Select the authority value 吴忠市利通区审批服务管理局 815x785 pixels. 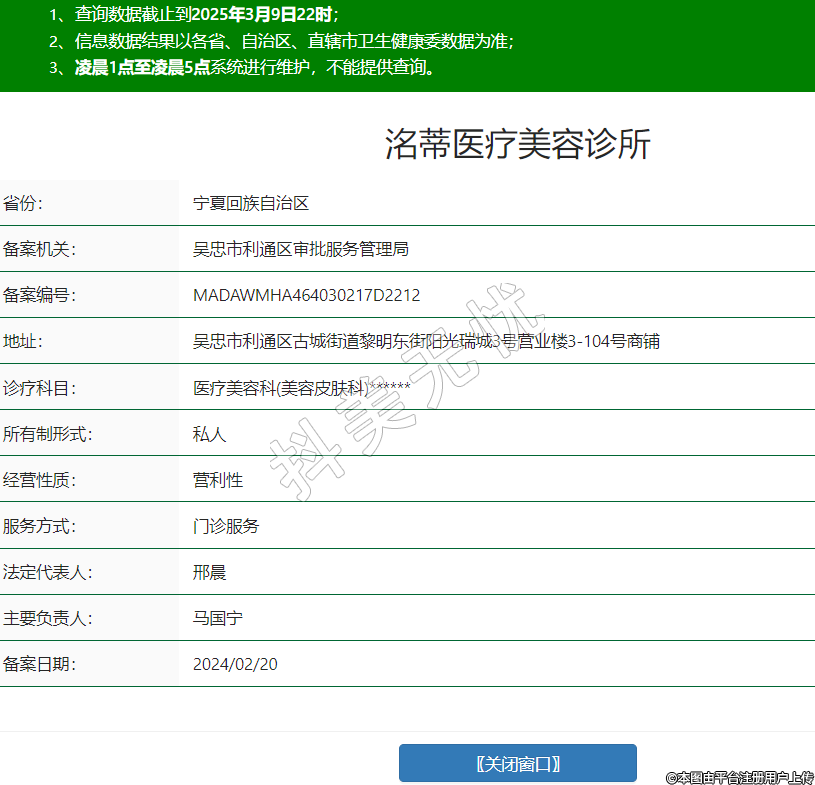[300, 249]
